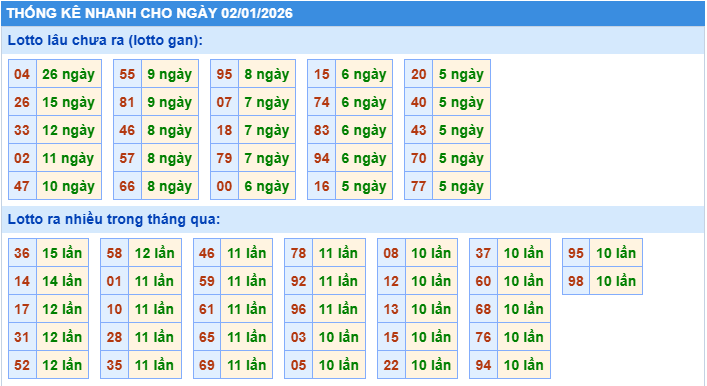Click the number 01 cell
This screenshot has height=386, width=707.
coord(115,281)
